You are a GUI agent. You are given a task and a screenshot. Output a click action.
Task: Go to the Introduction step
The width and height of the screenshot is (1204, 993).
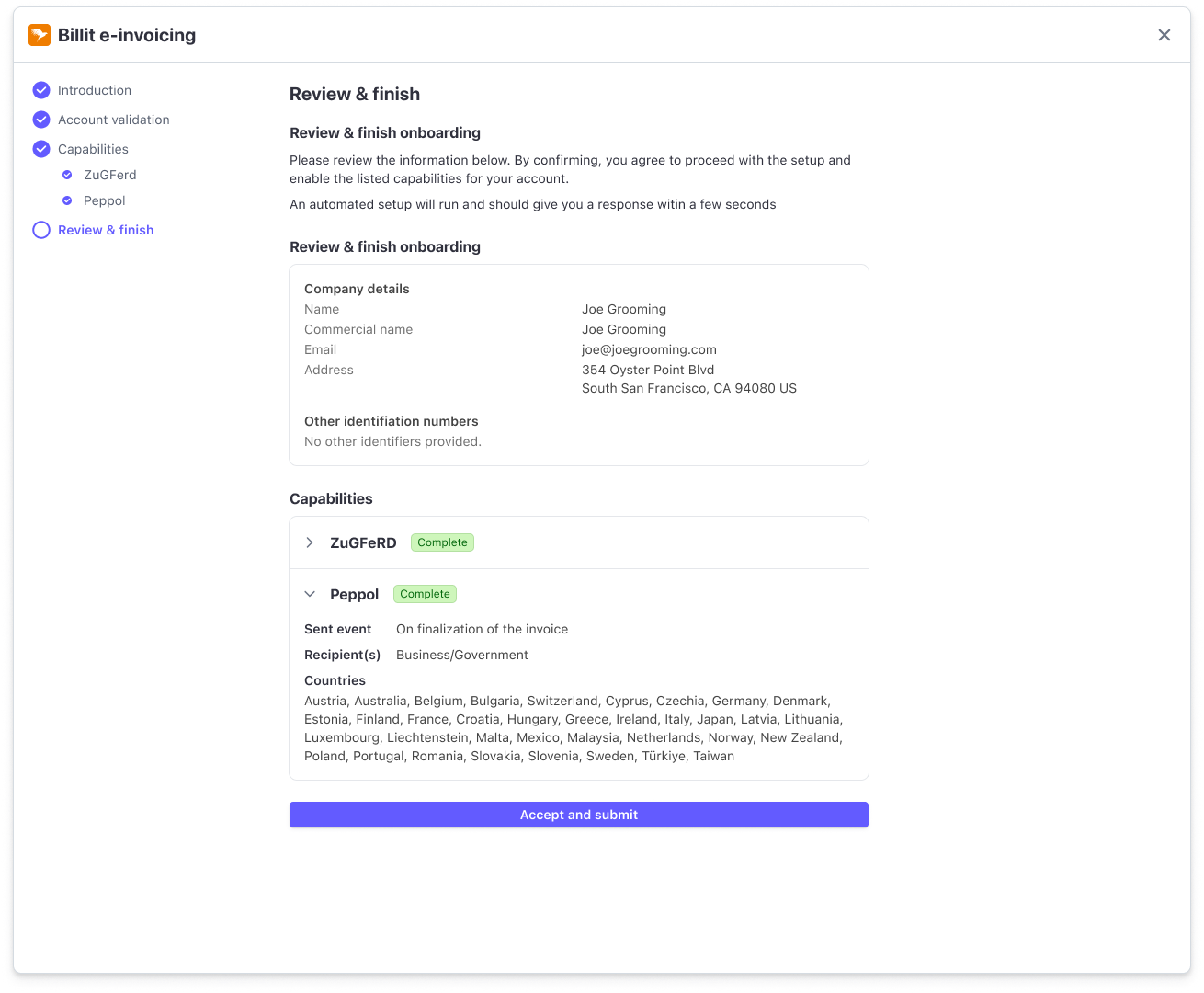click(95, 90)
